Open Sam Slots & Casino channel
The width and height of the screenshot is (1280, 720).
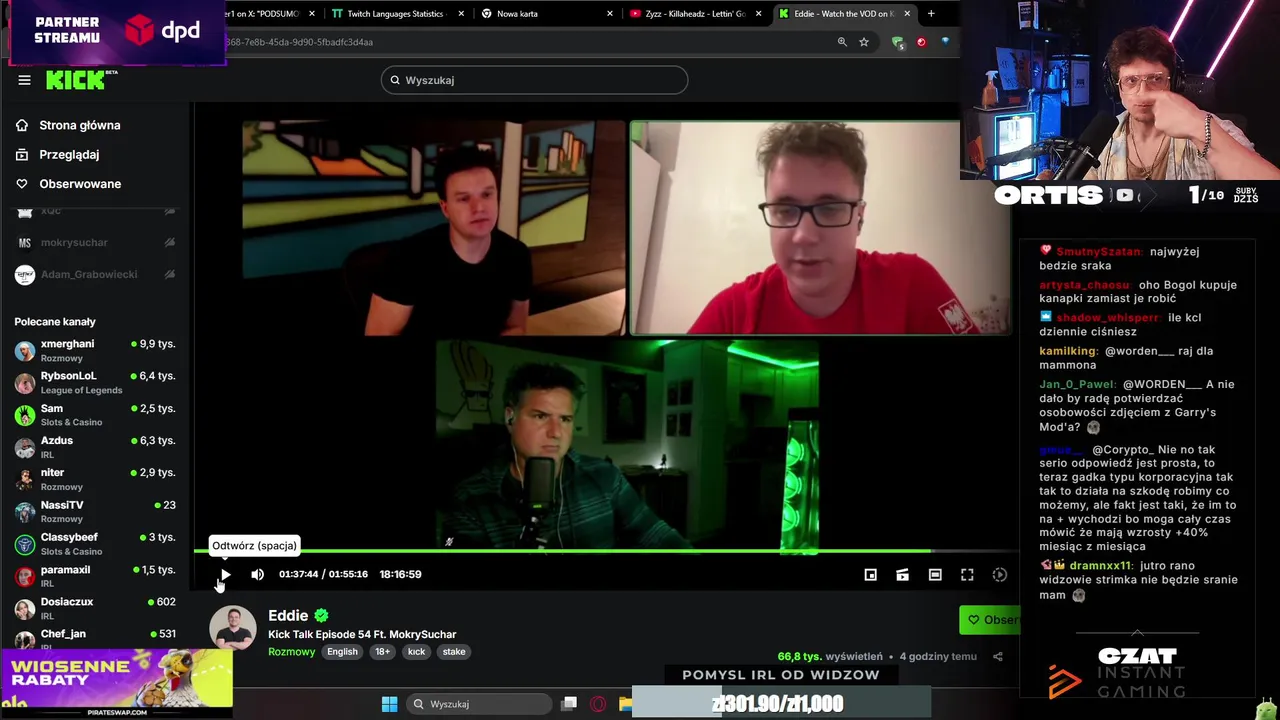[95, 415]
